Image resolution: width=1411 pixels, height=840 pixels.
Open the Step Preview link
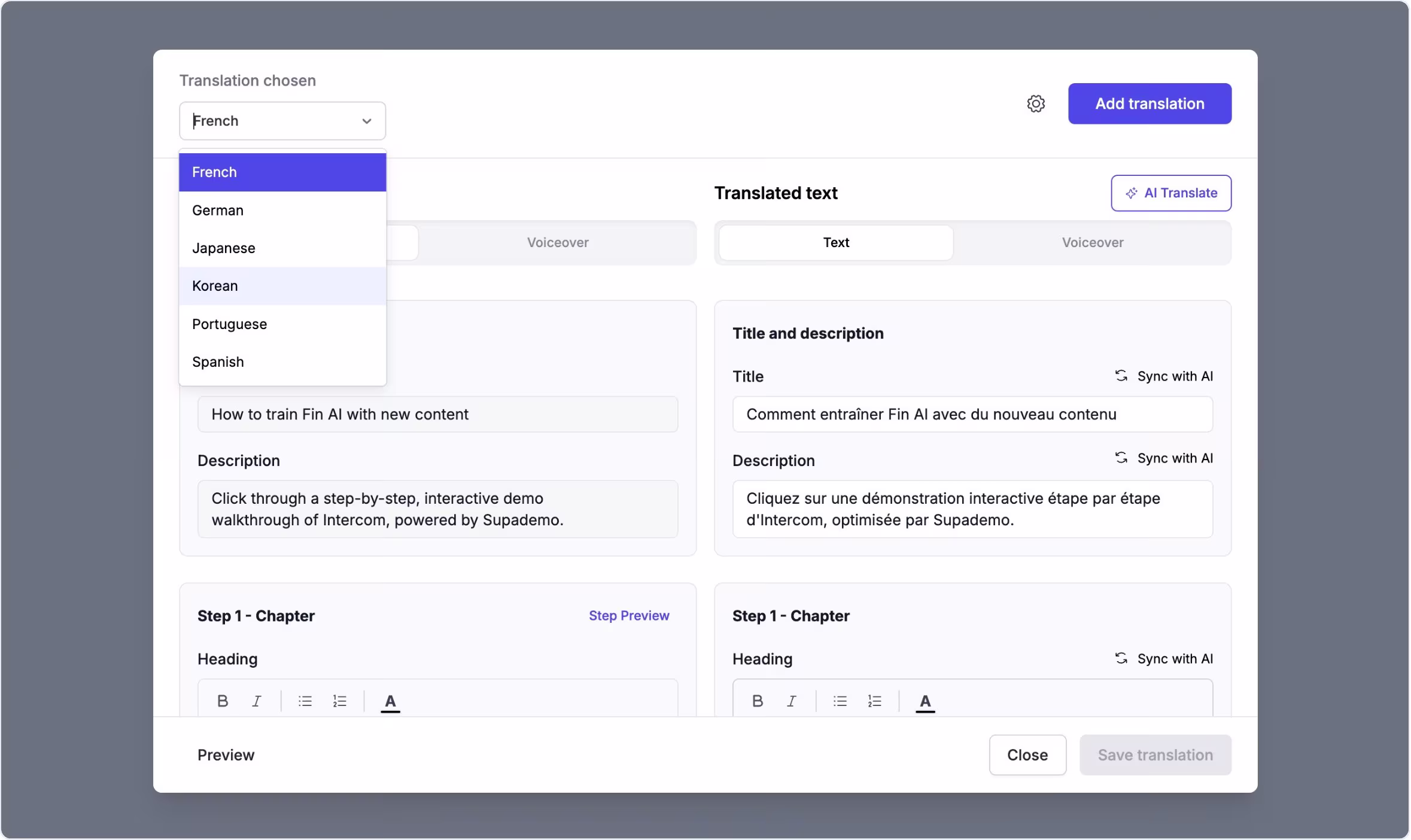tap(628, 616)
